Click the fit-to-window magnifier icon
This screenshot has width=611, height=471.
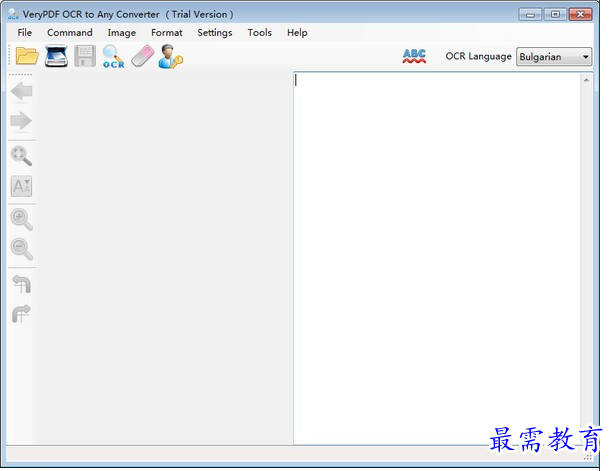click(21, 155)
